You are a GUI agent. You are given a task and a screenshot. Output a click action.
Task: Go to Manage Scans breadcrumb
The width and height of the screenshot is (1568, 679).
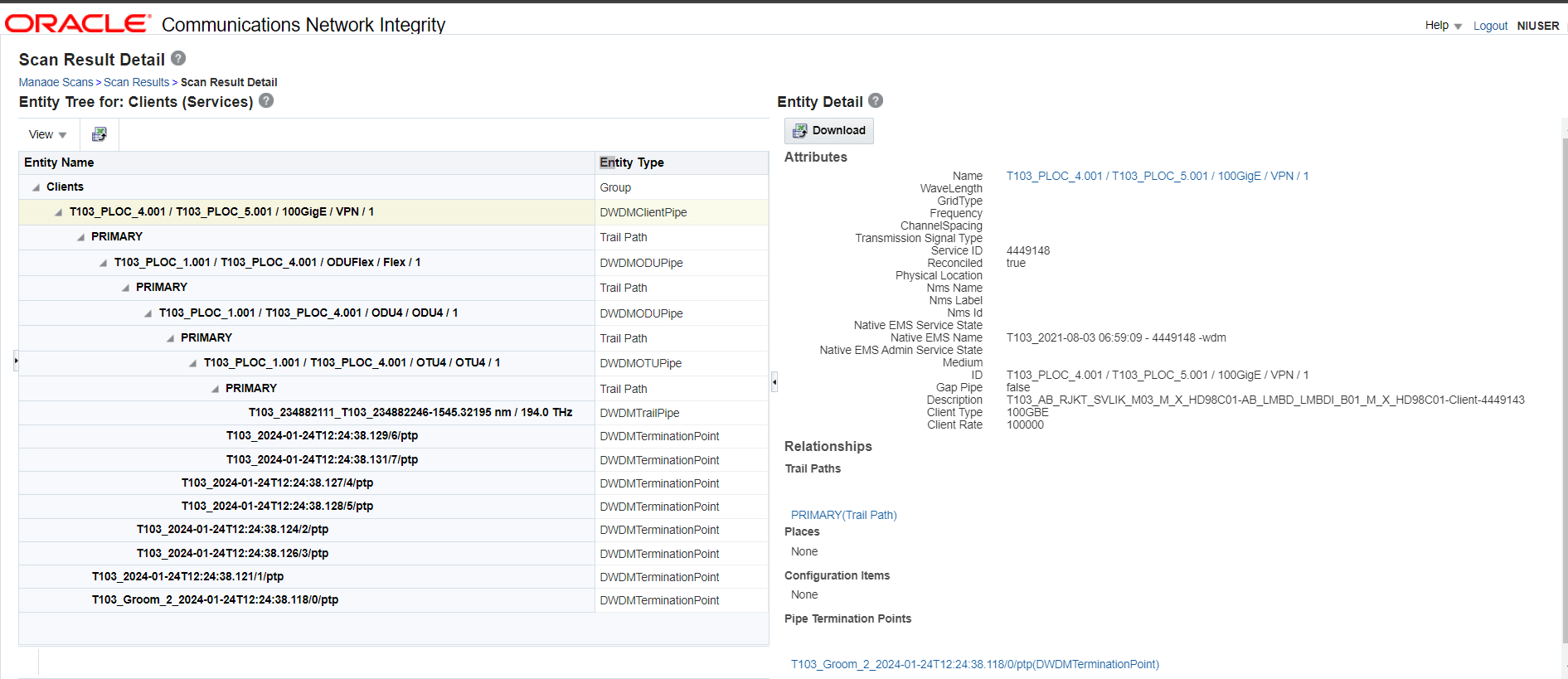[x=56, y=82]
